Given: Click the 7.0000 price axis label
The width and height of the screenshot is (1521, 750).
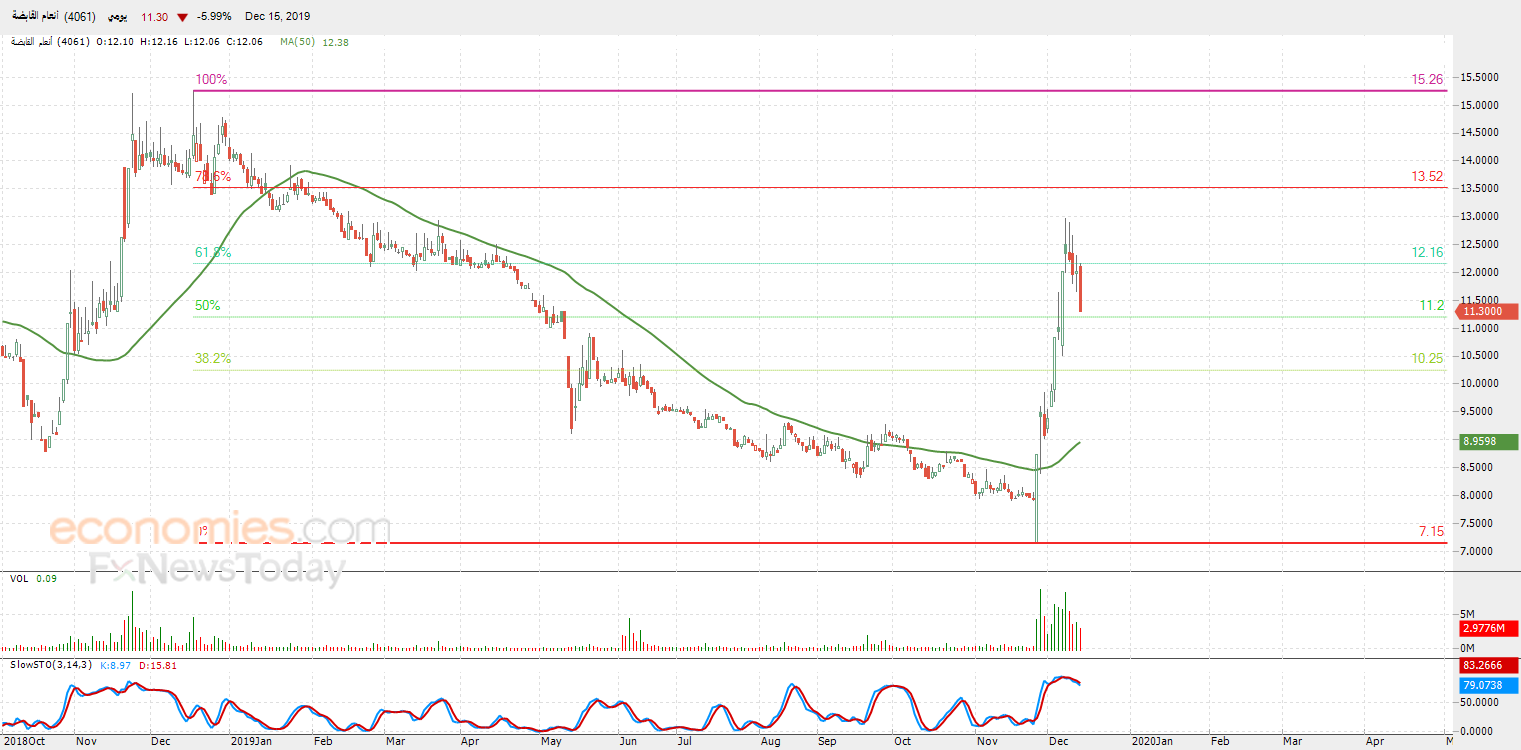Looking at the screenshot, I should (x=1476, y=552).
